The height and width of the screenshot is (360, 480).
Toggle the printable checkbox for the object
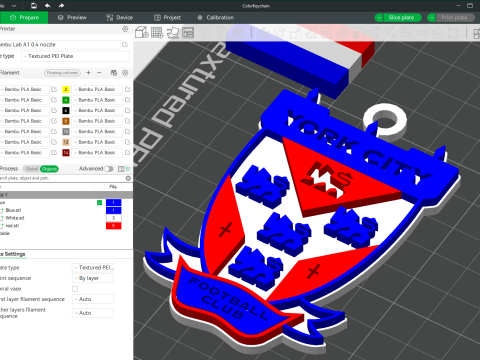(x=99, y=203)
